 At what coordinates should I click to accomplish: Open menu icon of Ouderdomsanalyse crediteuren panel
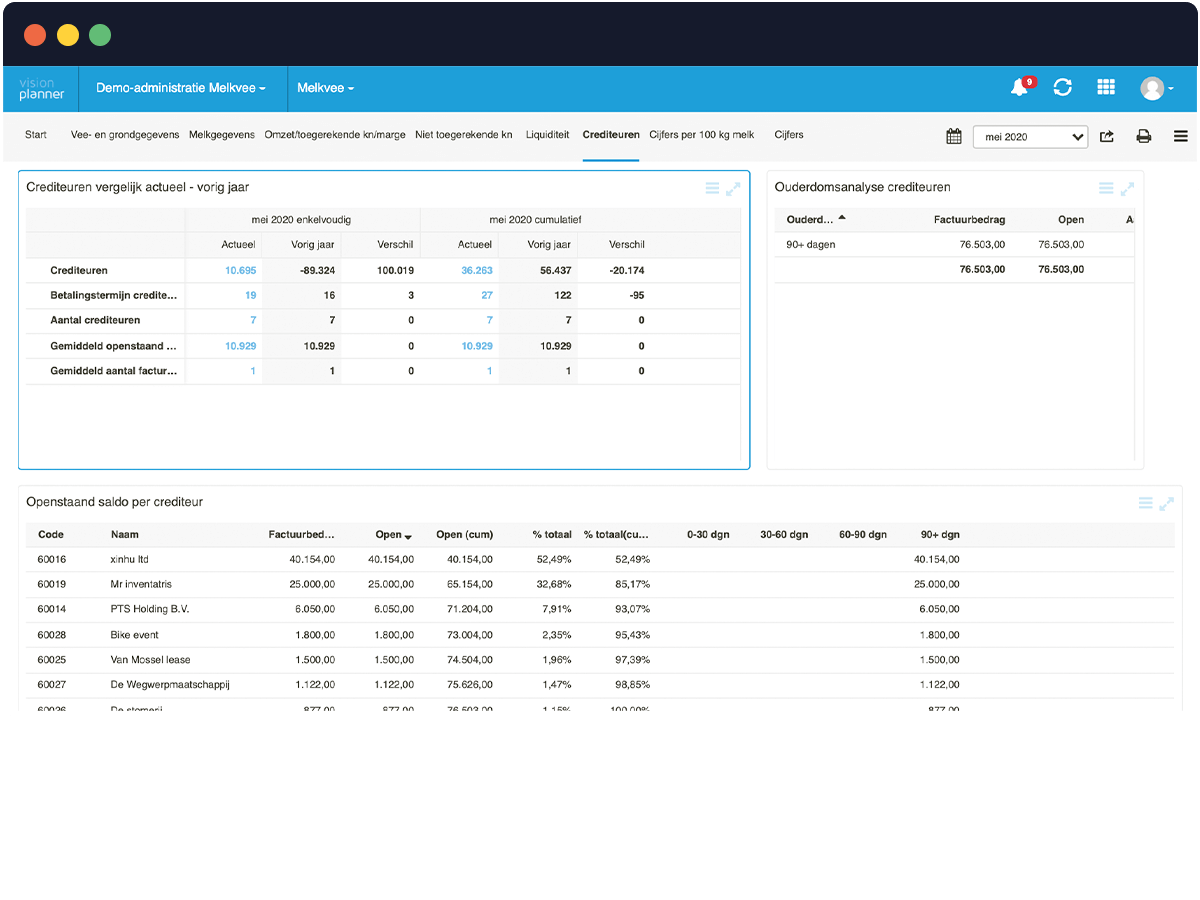(1106, 188)
